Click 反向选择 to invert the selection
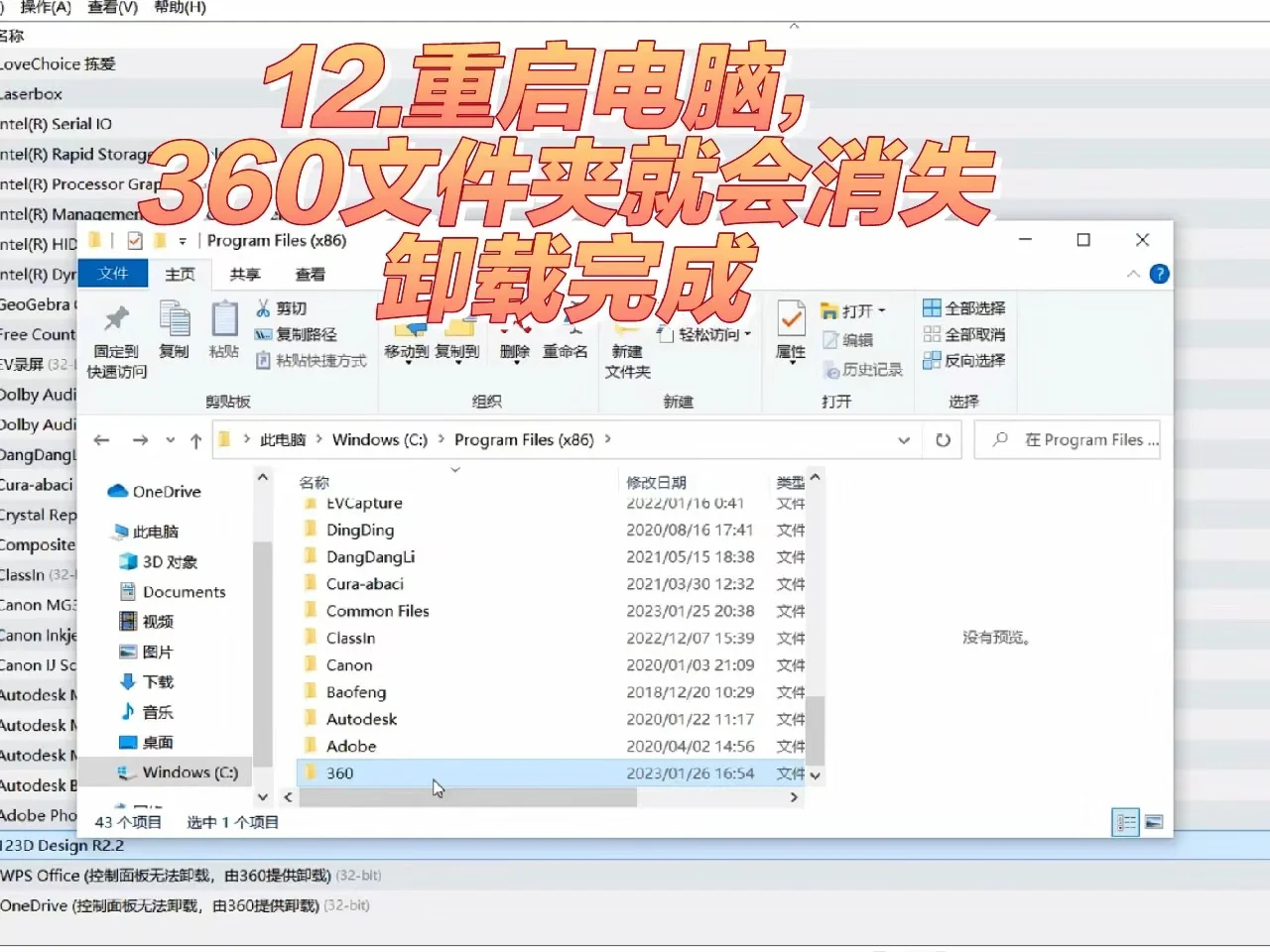This screenshot has height=952, width=1270. pos(963,360)
